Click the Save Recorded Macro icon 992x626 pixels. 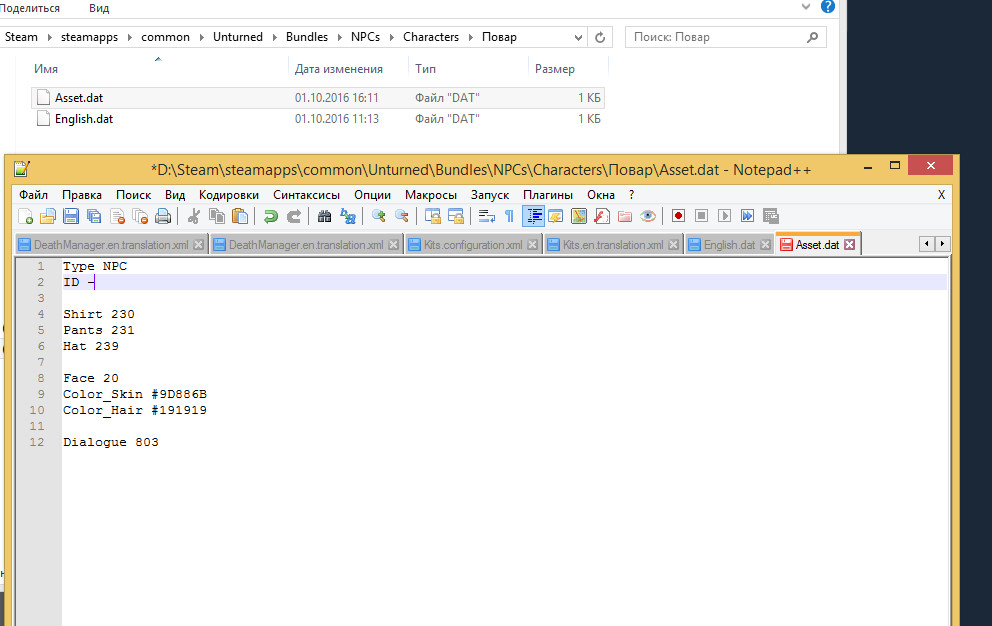click(771, 216)
